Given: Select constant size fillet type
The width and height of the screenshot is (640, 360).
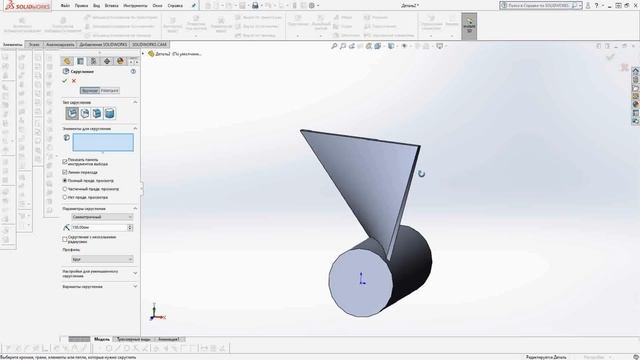Looking at the screenshot, I should click(x=72, y=113).
